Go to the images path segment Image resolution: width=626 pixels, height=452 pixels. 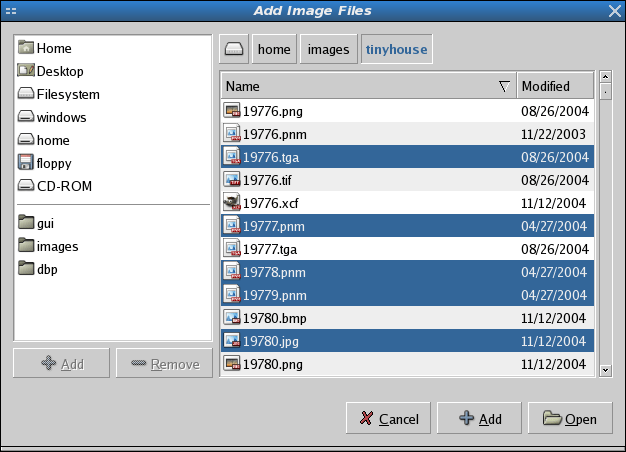tap(328, 49)
